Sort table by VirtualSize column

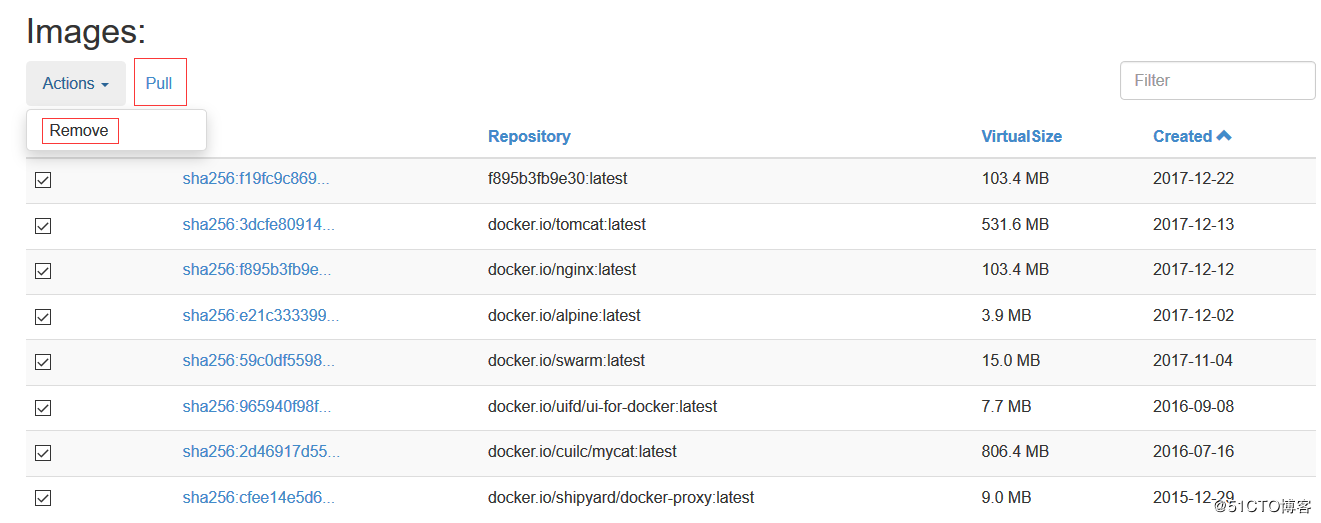click(1021, 137)
